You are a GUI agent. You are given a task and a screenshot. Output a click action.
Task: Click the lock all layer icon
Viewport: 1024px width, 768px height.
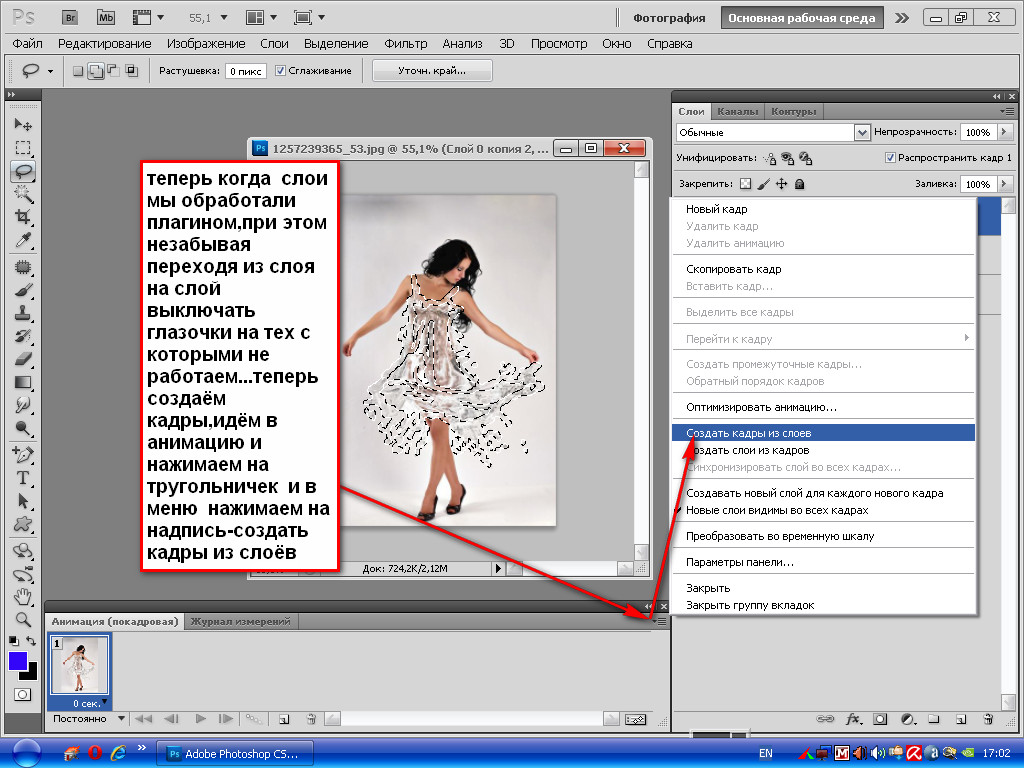coord(799,184)
